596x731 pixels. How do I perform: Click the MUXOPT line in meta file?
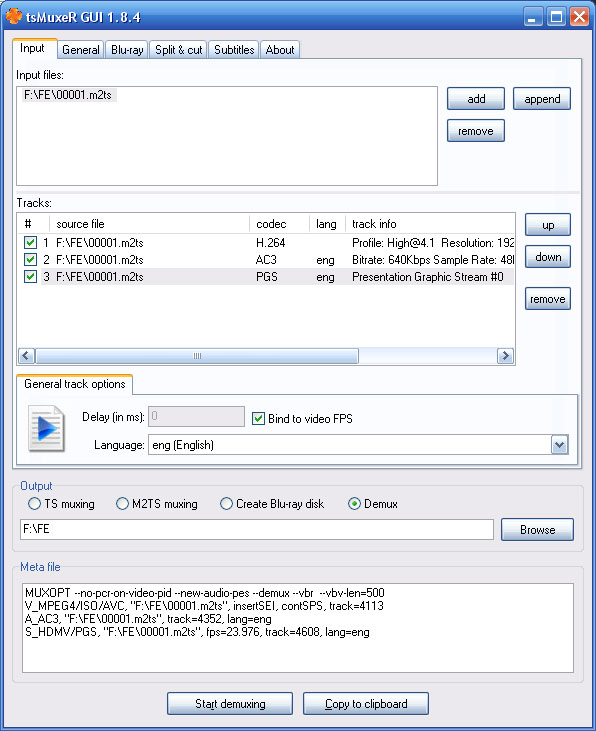click(x=205, y=593)
